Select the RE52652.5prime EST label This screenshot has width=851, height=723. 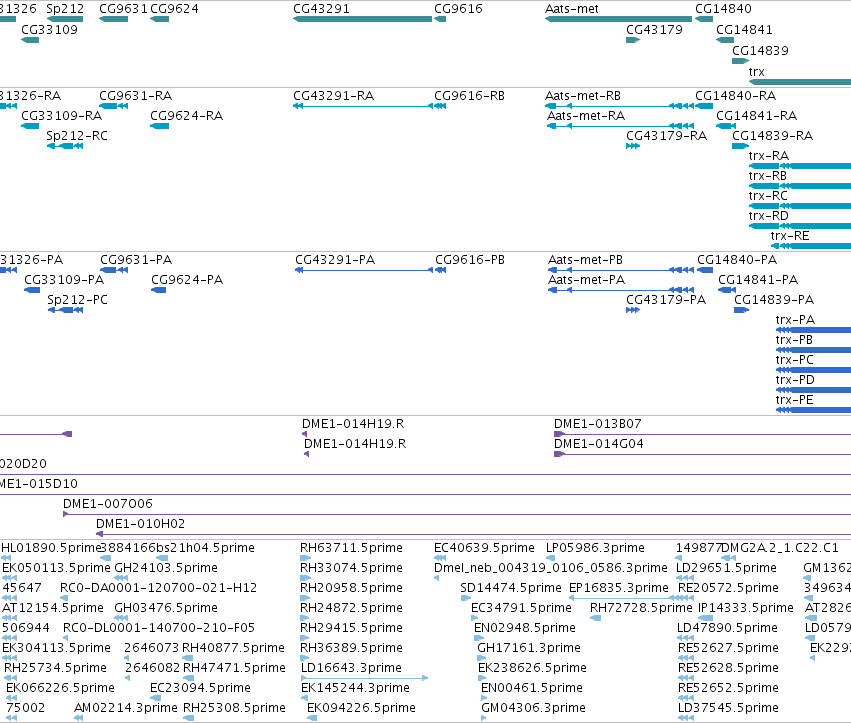728,688
